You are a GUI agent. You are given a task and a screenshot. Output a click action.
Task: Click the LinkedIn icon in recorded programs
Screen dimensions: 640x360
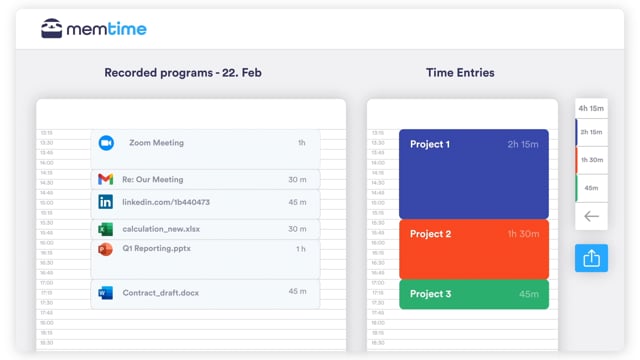[x=105, y=202]
